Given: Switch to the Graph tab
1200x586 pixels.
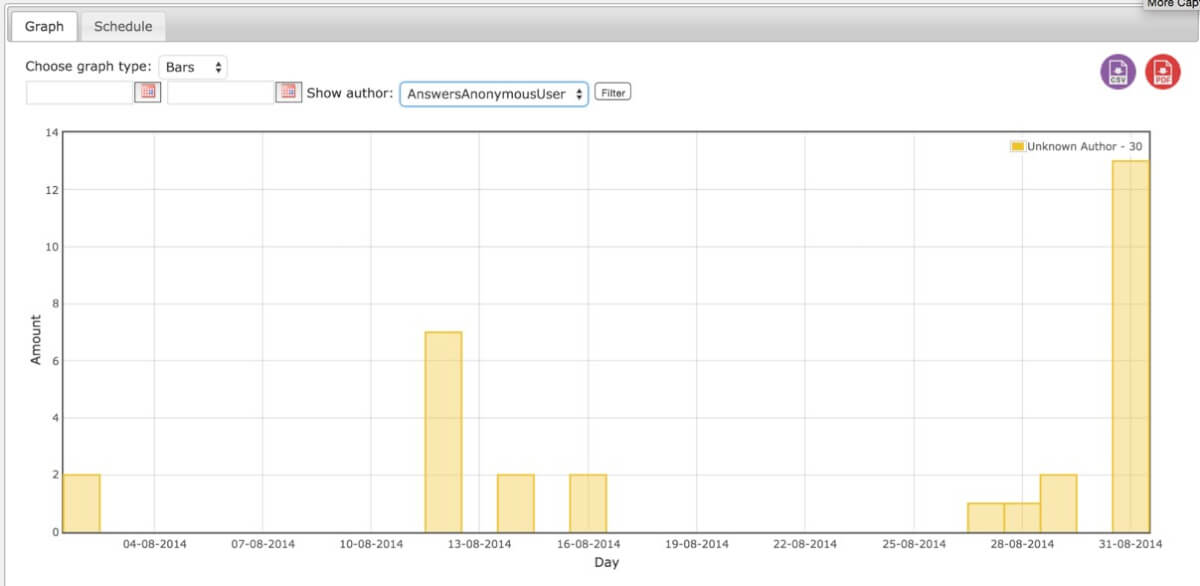Looking at the screenshot, I should 44,27.
